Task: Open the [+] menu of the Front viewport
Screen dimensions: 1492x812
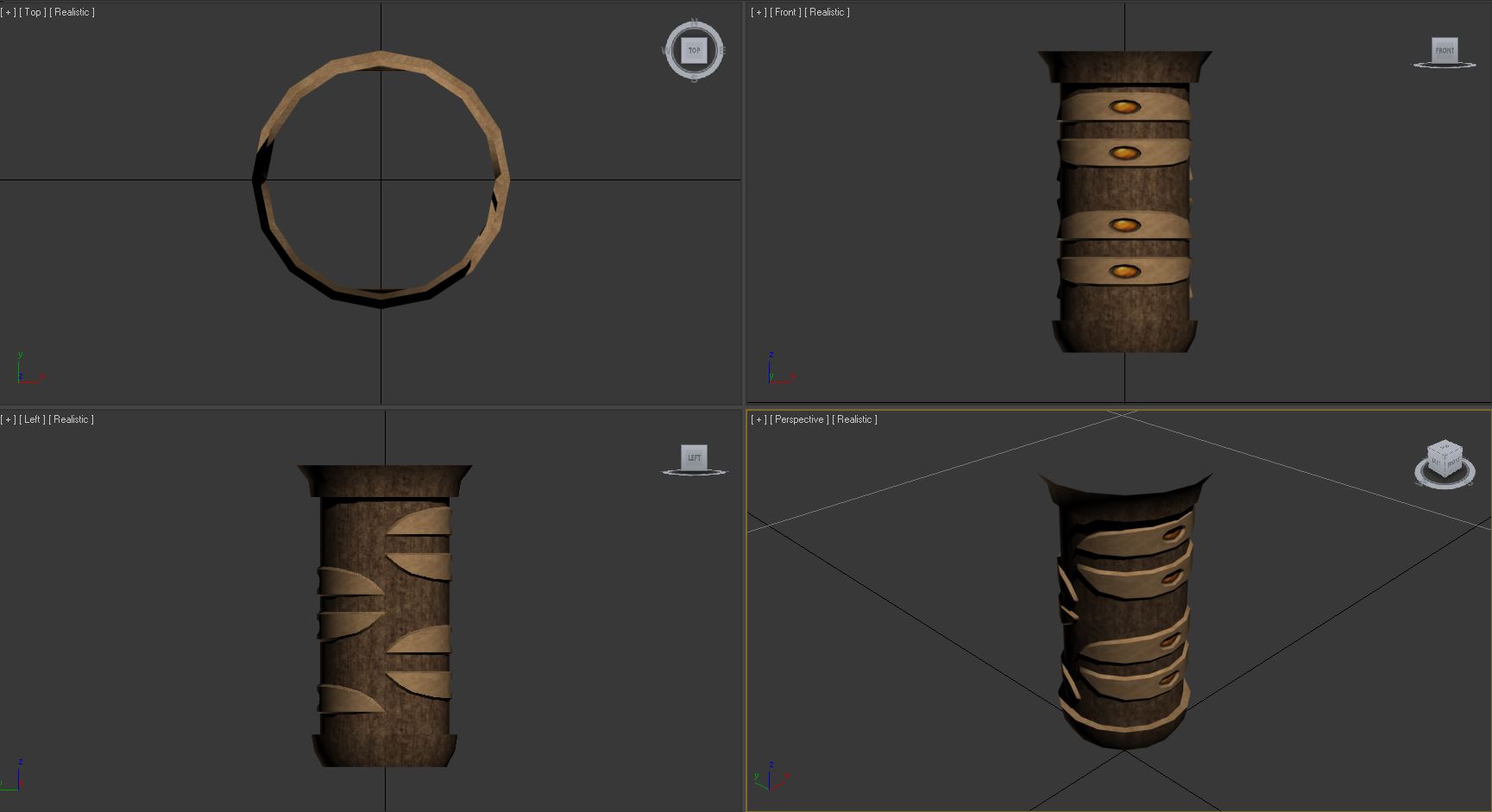Action: point(759,12)
